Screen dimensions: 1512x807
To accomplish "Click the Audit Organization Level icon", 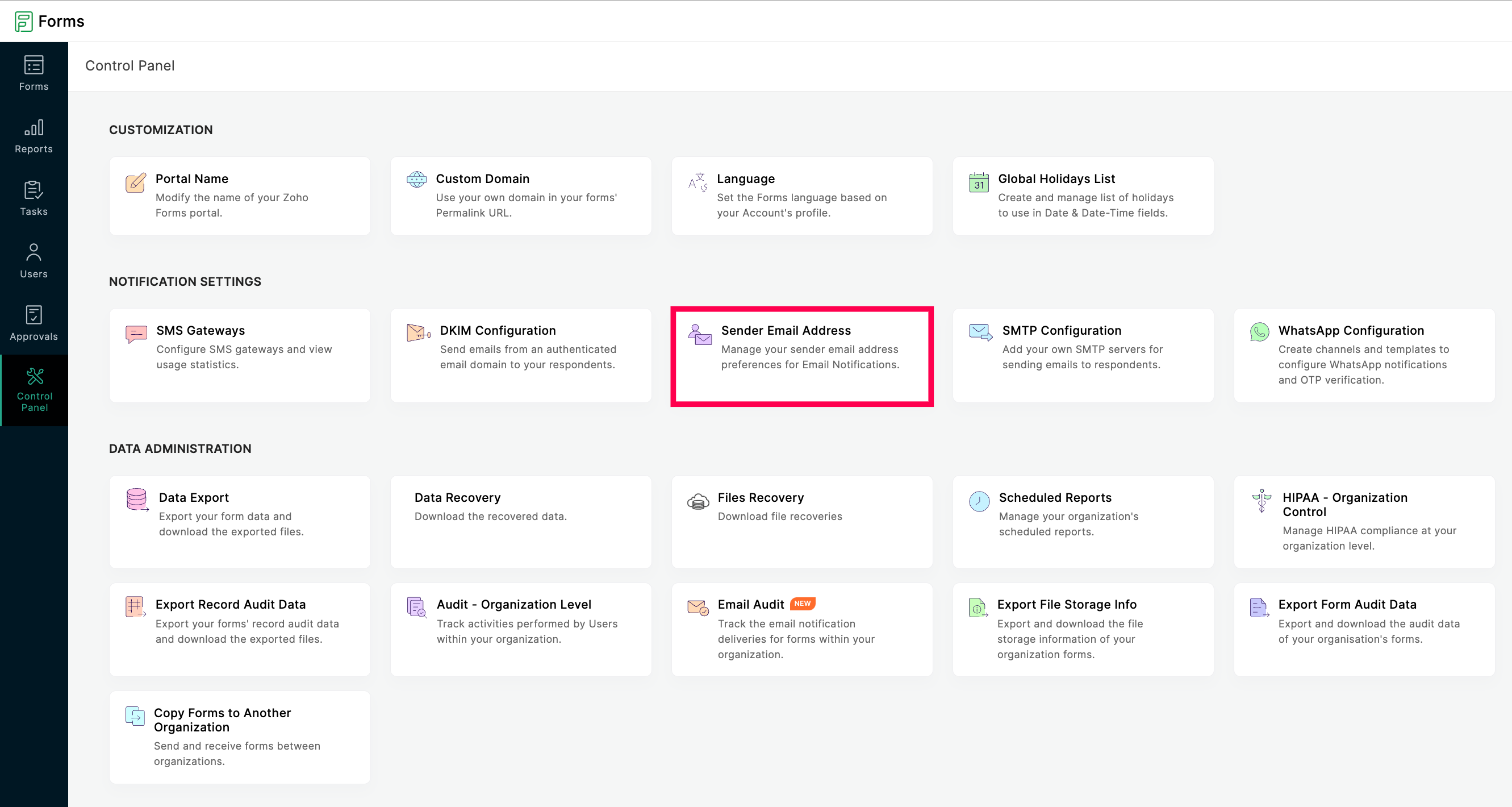I will point(417,607).
